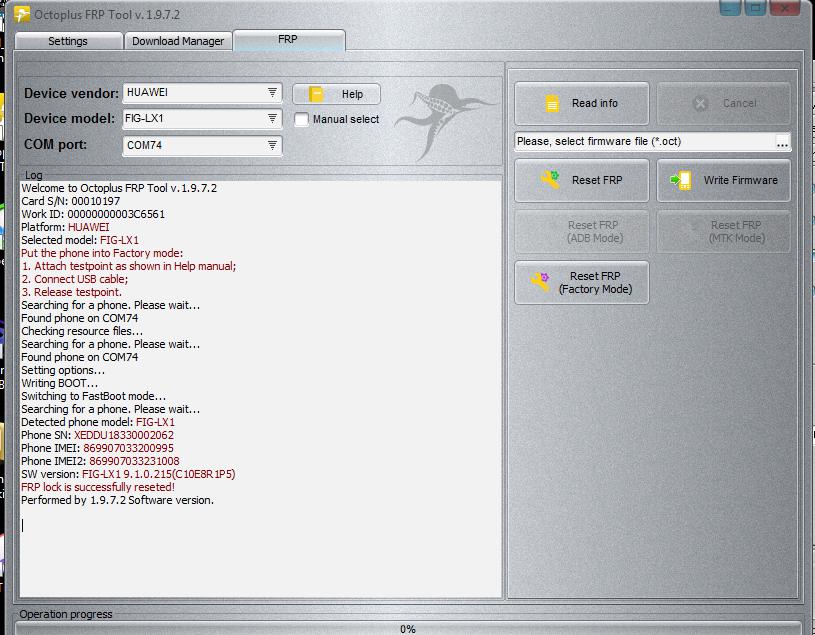Click 'Phone IMEI: 869907033200995' line
The image size is (815, 635).
[98, 448]
